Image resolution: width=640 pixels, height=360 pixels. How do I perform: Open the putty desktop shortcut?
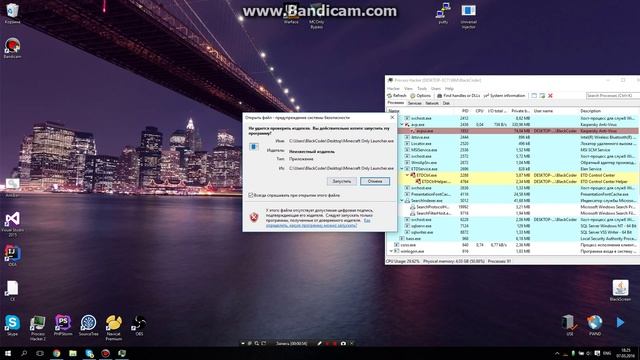[443, 13]
